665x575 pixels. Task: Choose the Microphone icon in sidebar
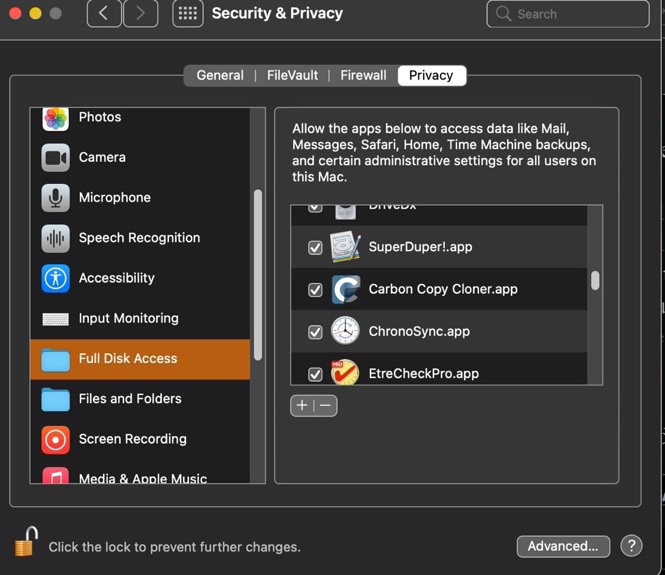click(x=56, y=198)
